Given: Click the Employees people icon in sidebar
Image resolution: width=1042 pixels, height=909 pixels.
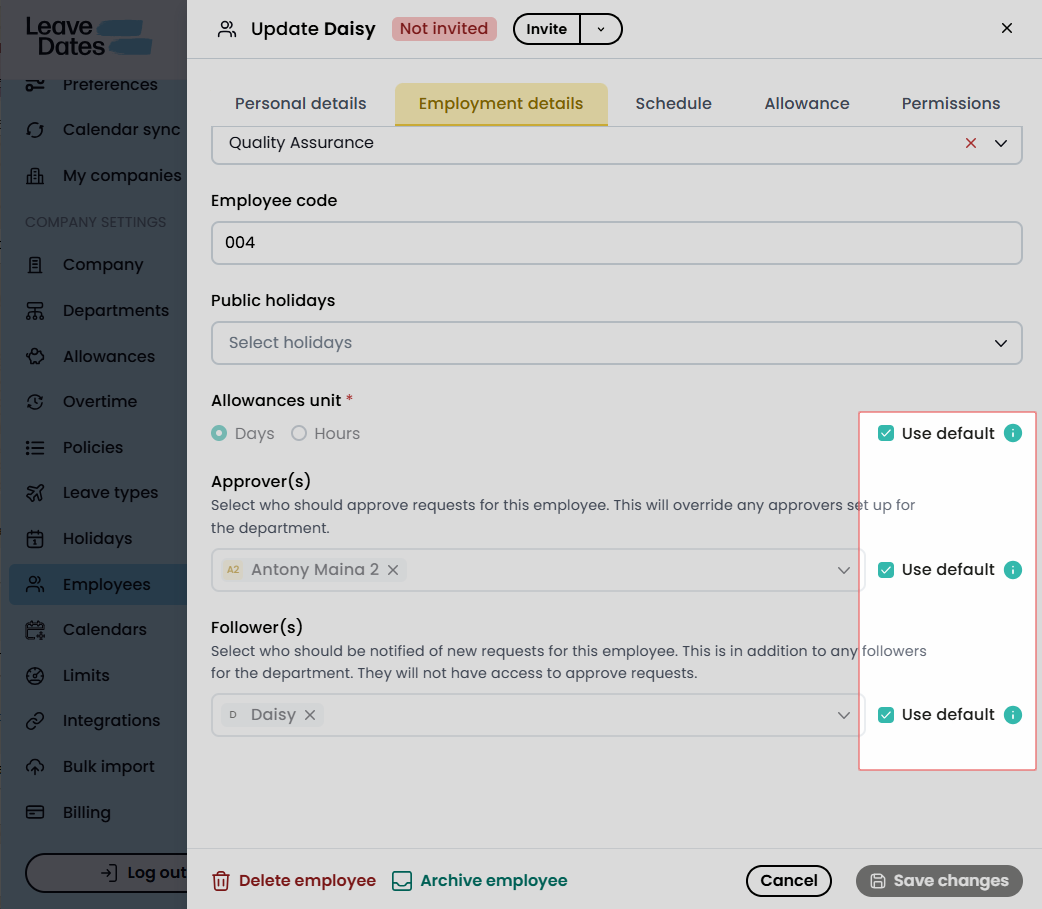Looking at the screenshot, I should pos(35,585).
